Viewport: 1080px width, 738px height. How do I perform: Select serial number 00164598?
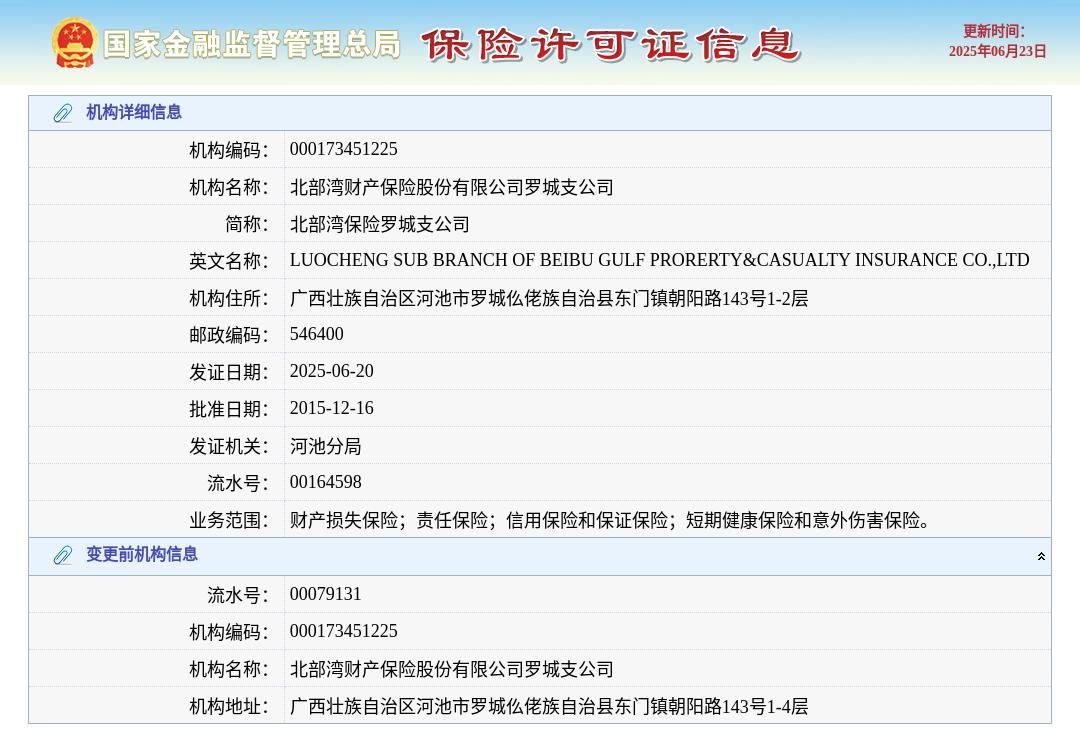(326, 482)
